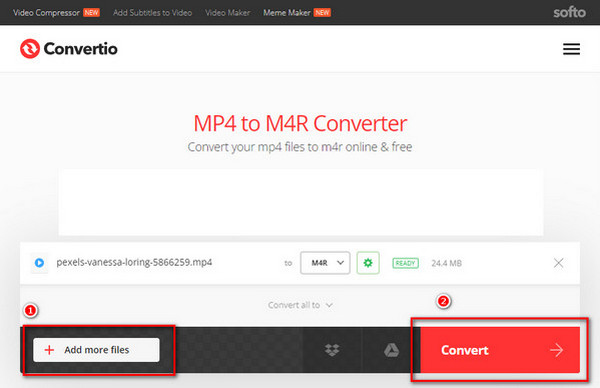The image size is (600, 388).
Task: Click Add more files button
Action: pyautogui.click(x=96, y=350)
